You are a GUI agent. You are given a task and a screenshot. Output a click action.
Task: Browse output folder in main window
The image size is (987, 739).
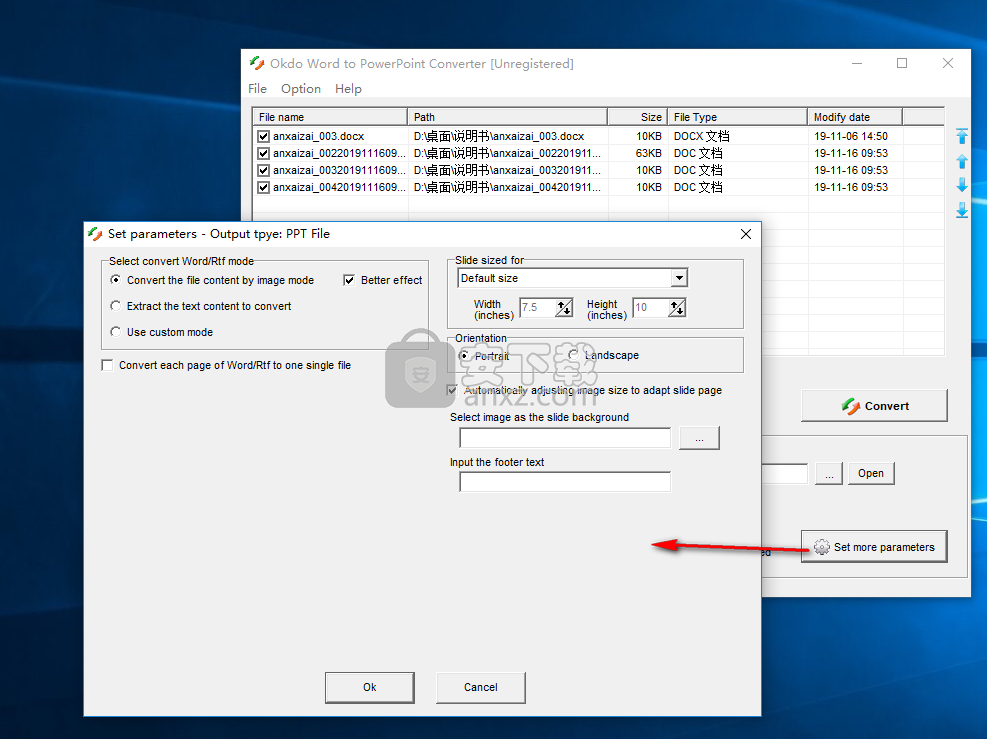click(x=829, y=473)
